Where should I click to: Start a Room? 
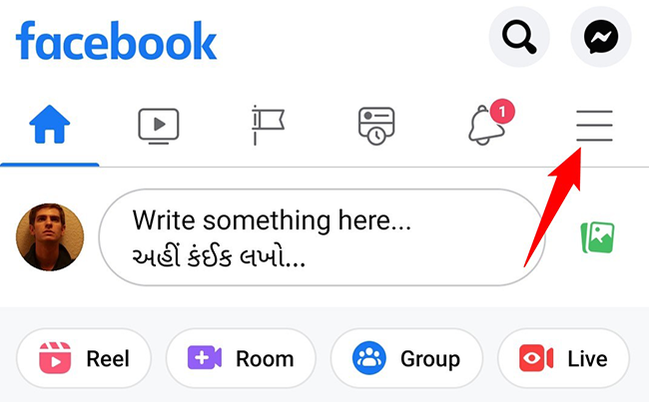241,358
